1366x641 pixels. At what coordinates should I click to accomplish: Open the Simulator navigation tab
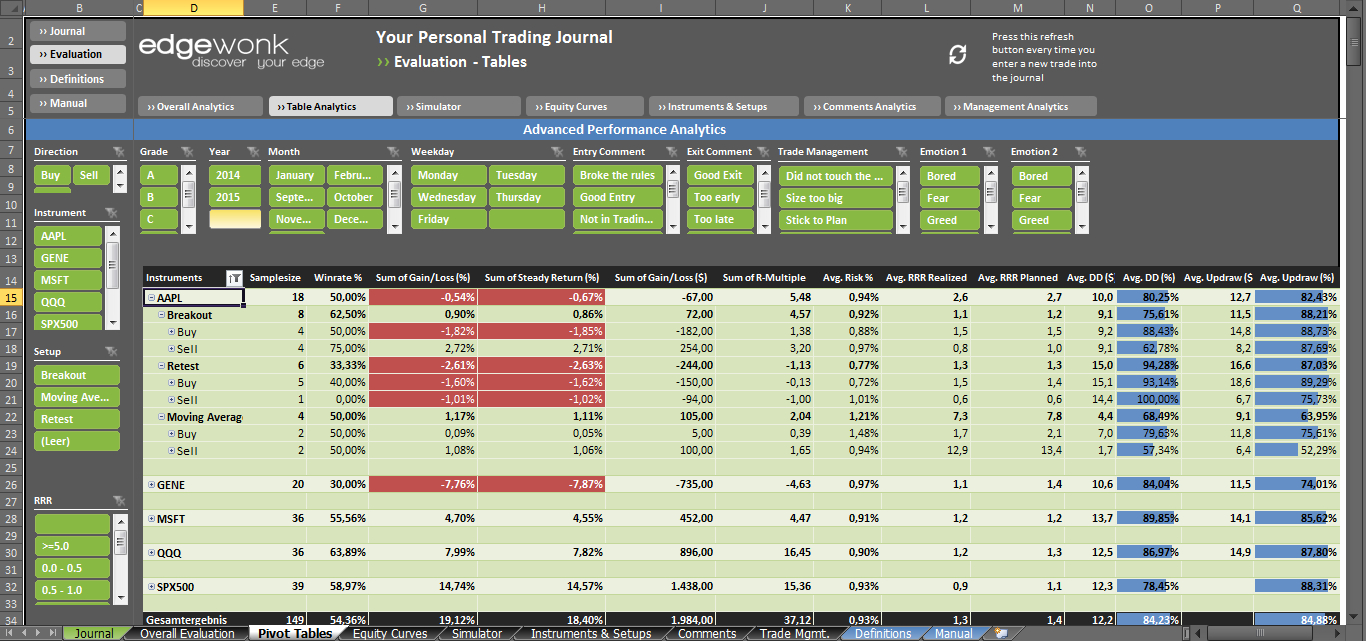[x=458, y=107]
